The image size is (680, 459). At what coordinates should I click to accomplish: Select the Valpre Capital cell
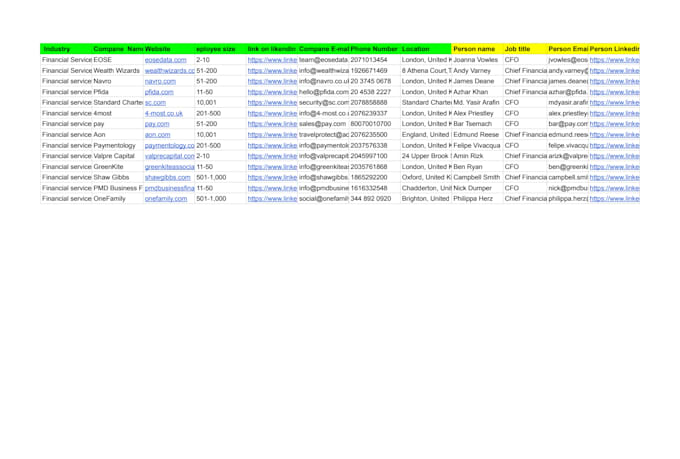(118, 156)
